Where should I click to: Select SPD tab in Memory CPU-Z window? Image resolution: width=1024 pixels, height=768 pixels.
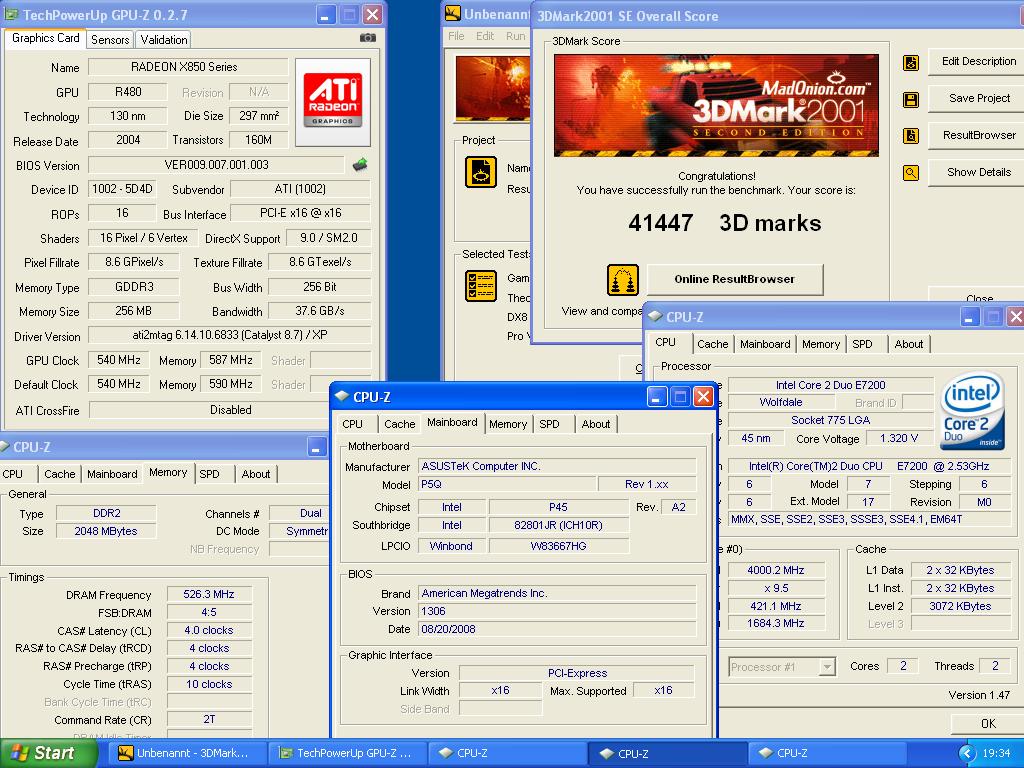pos(210,474)
